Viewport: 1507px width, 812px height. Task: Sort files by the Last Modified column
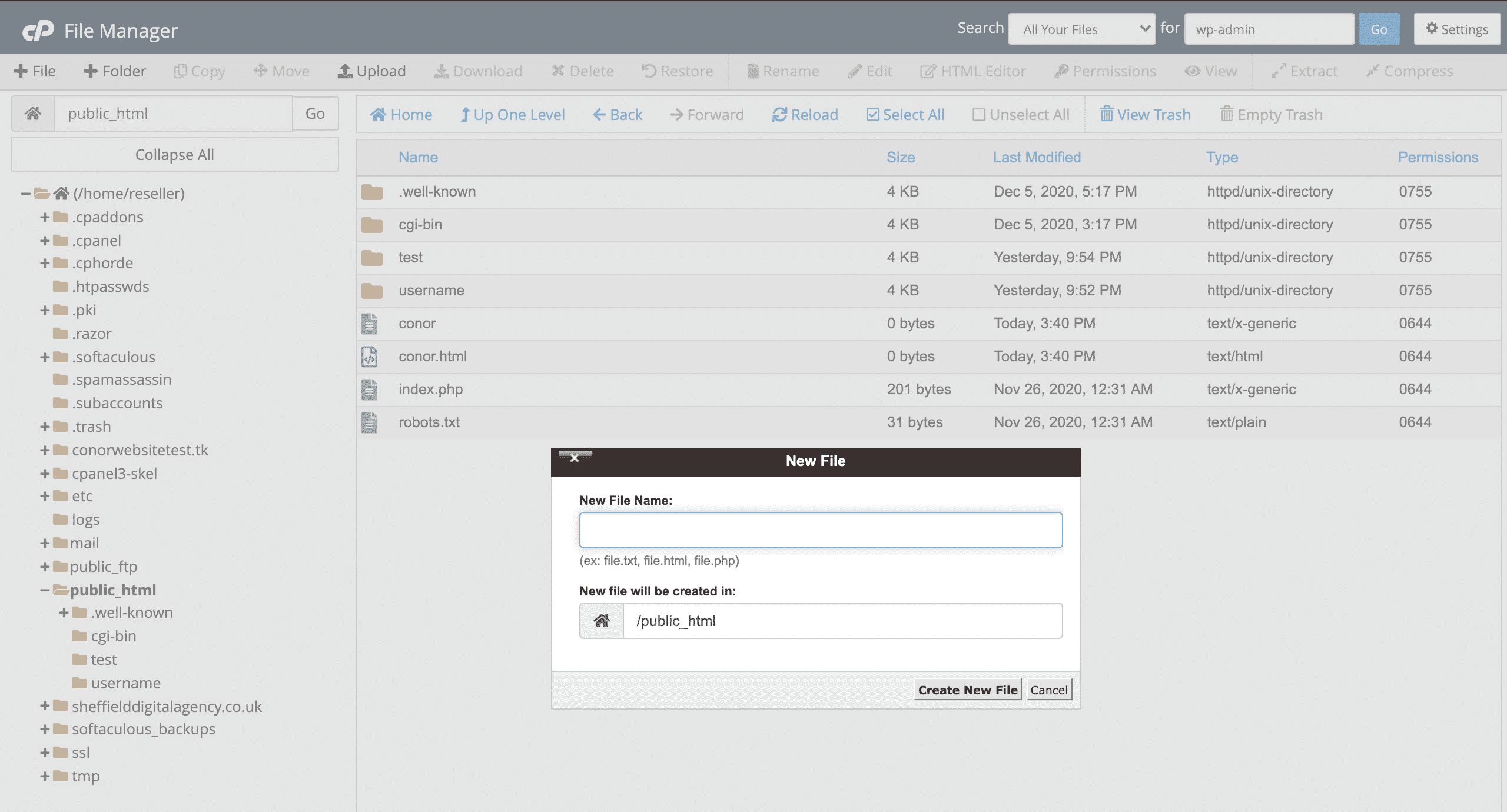pyautogui.click(x=1037, y=157)
